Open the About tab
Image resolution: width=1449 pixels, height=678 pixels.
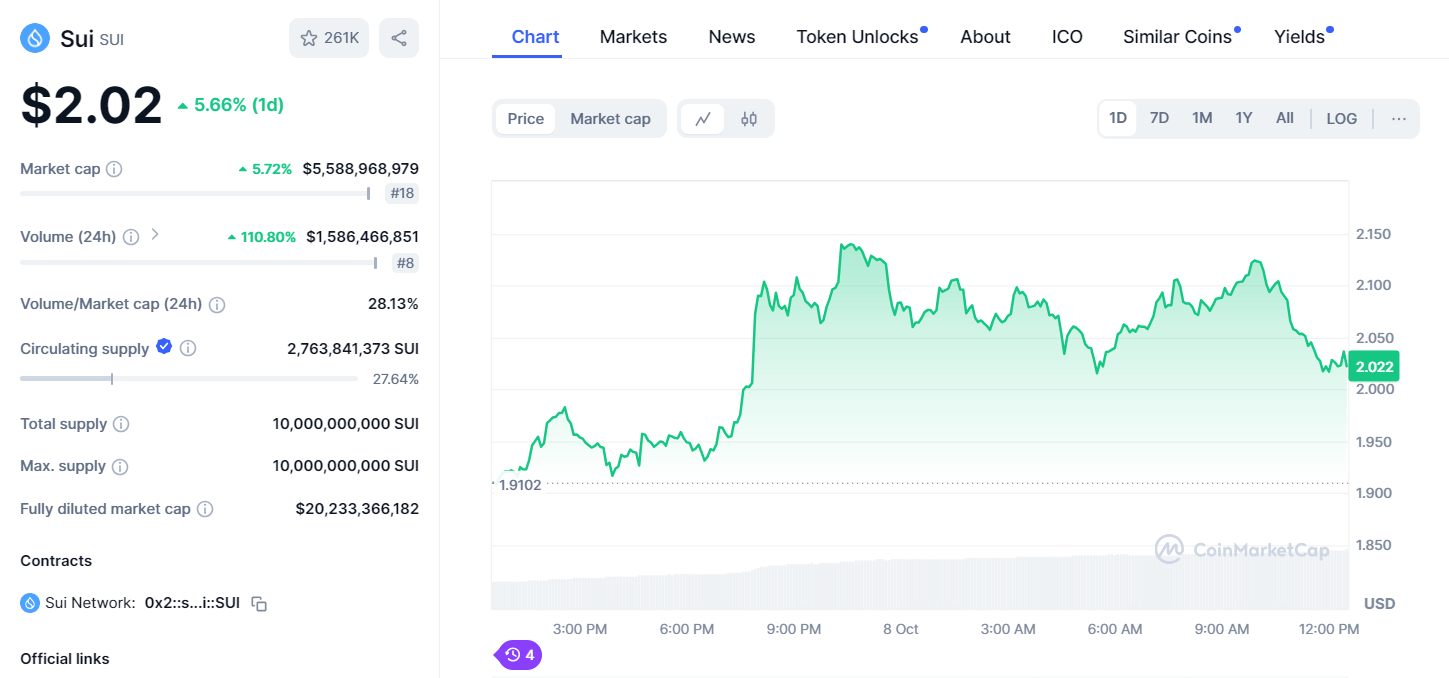pyautogui.click(x=985, y=37)
